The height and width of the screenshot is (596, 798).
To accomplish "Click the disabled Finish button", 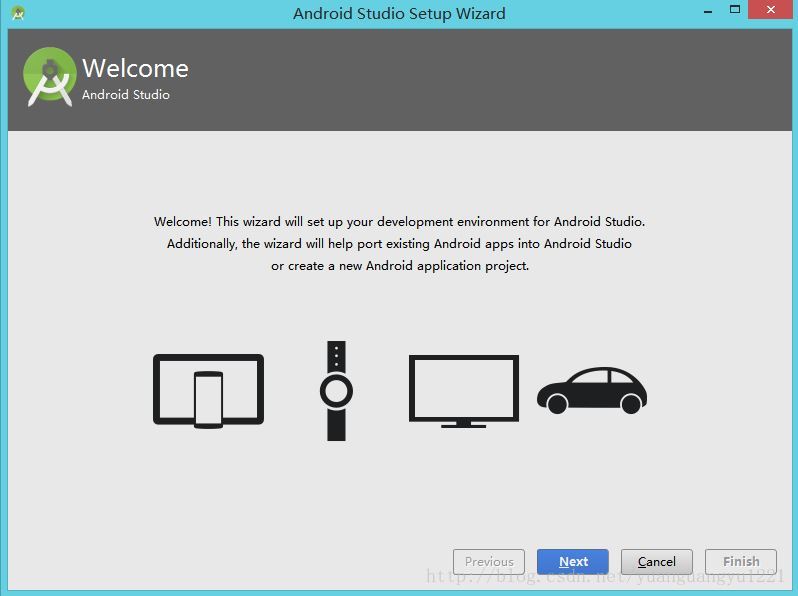I will click(x=740, y=561).
